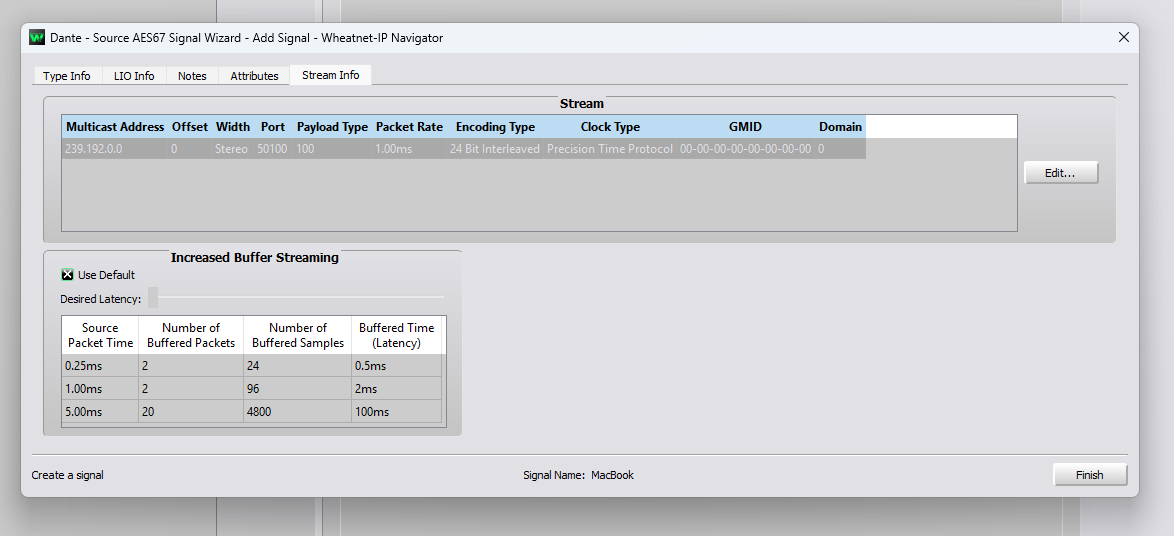Click the Domain column header

point(840,127)
